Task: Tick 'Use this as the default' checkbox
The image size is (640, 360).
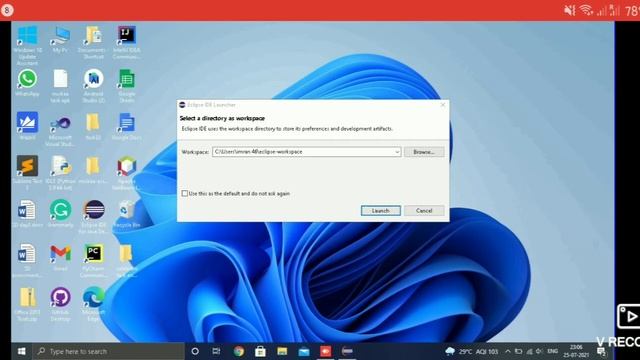Action: pyautogui.click(x=184, y=193)
